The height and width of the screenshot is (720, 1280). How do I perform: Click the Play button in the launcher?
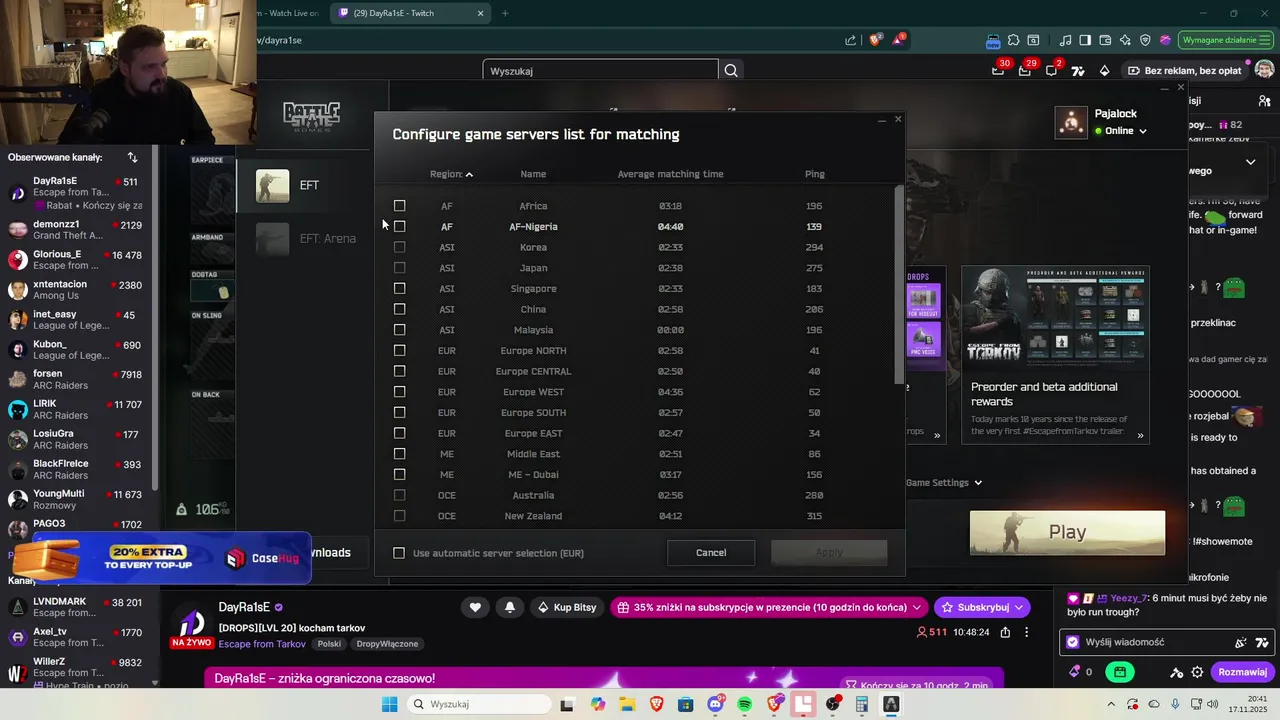1067,532
